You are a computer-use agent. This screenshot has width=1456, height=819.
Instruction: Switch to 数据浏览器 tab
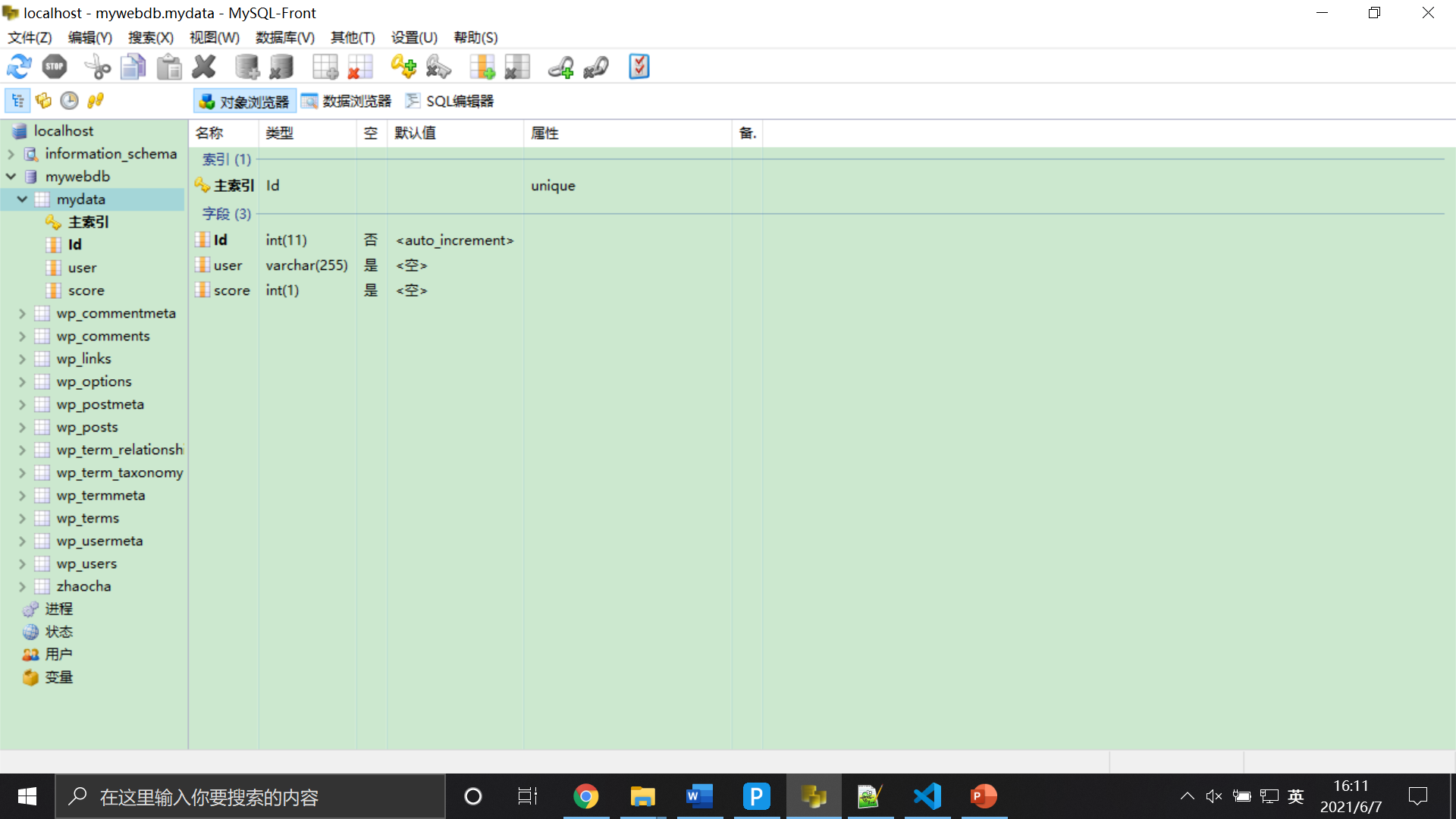pos(347,102)
